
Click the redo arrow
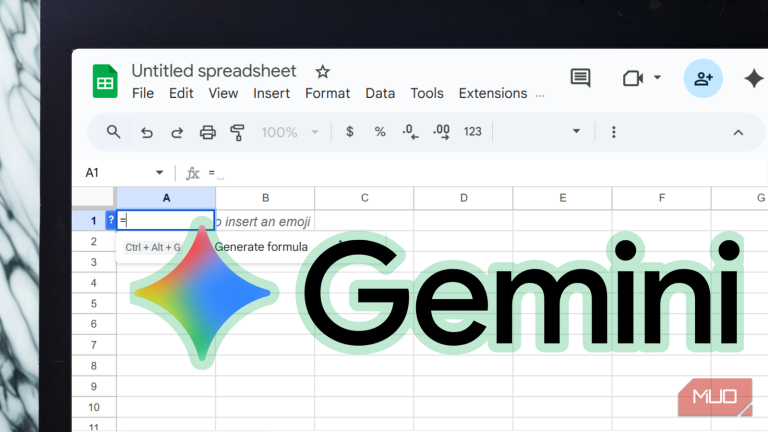[177, 132]
